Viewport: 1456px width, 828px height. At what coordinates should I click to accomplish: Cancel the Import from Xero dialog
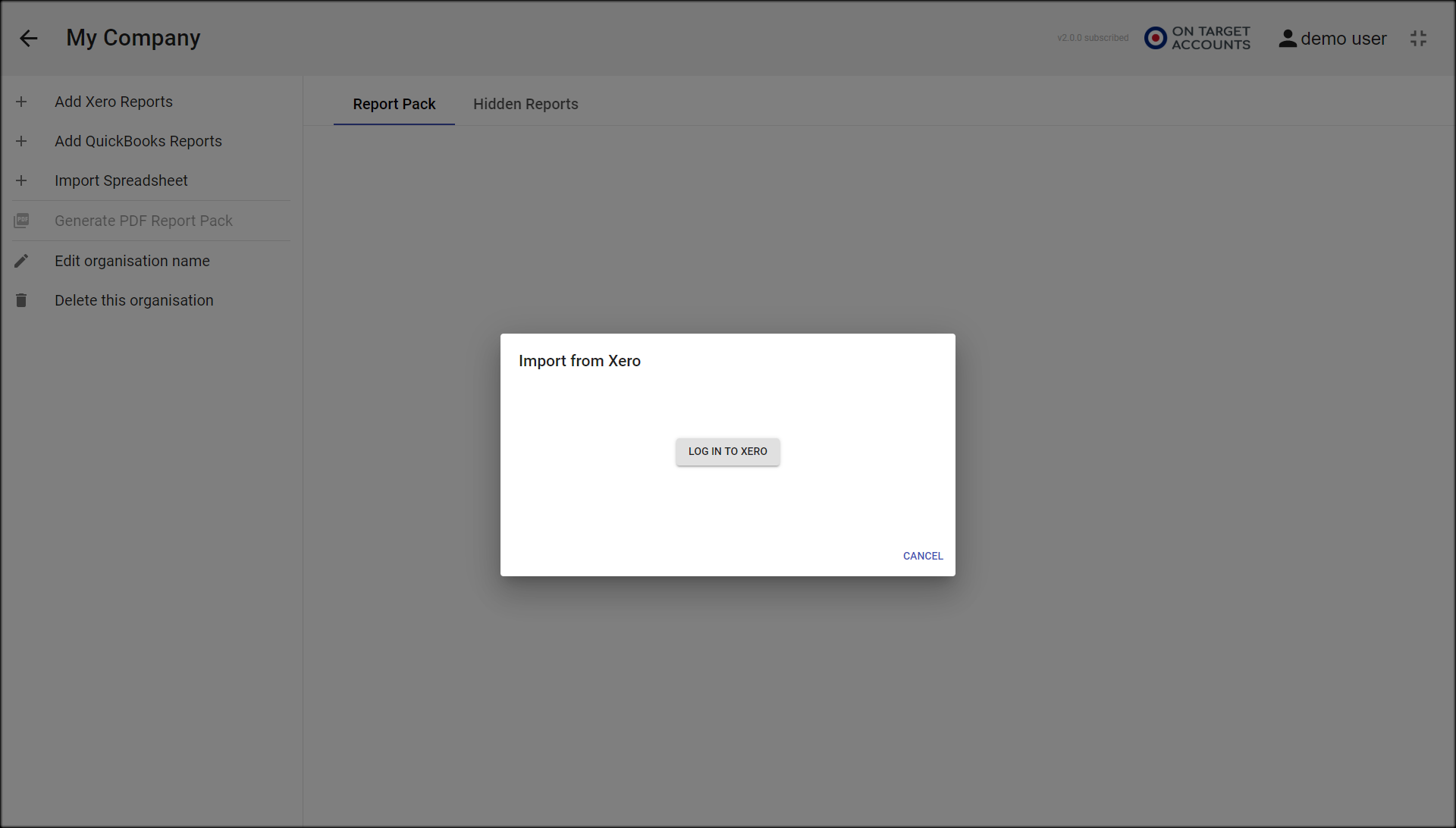pos(923,556)
